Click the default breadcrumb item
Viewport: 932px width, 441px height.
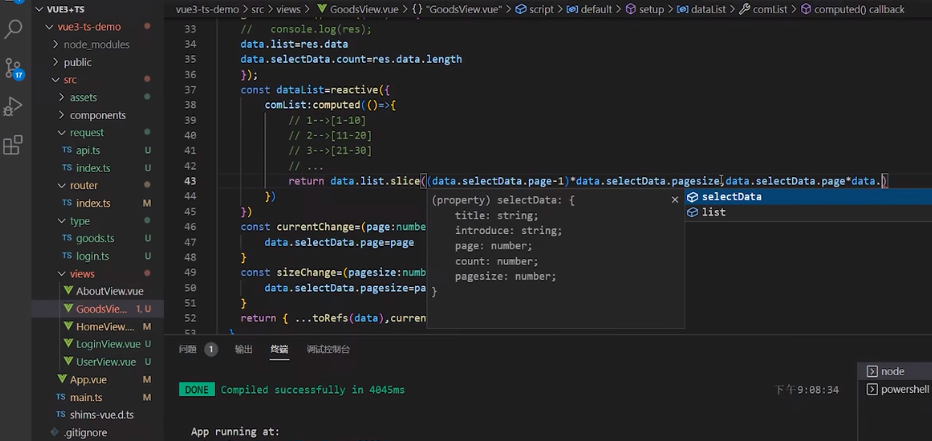pos(590,9)
